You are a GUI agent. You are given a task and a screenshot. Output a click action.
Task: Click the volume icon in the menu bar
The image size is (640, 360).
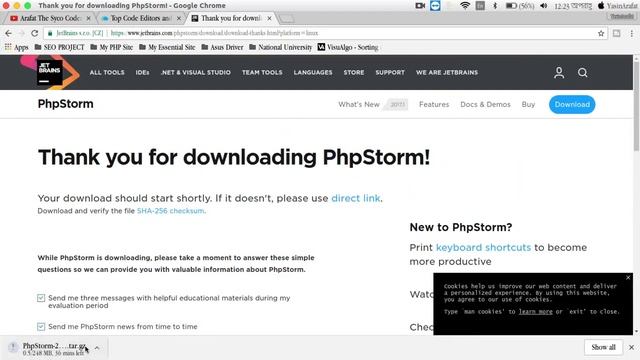coord(544,6)
